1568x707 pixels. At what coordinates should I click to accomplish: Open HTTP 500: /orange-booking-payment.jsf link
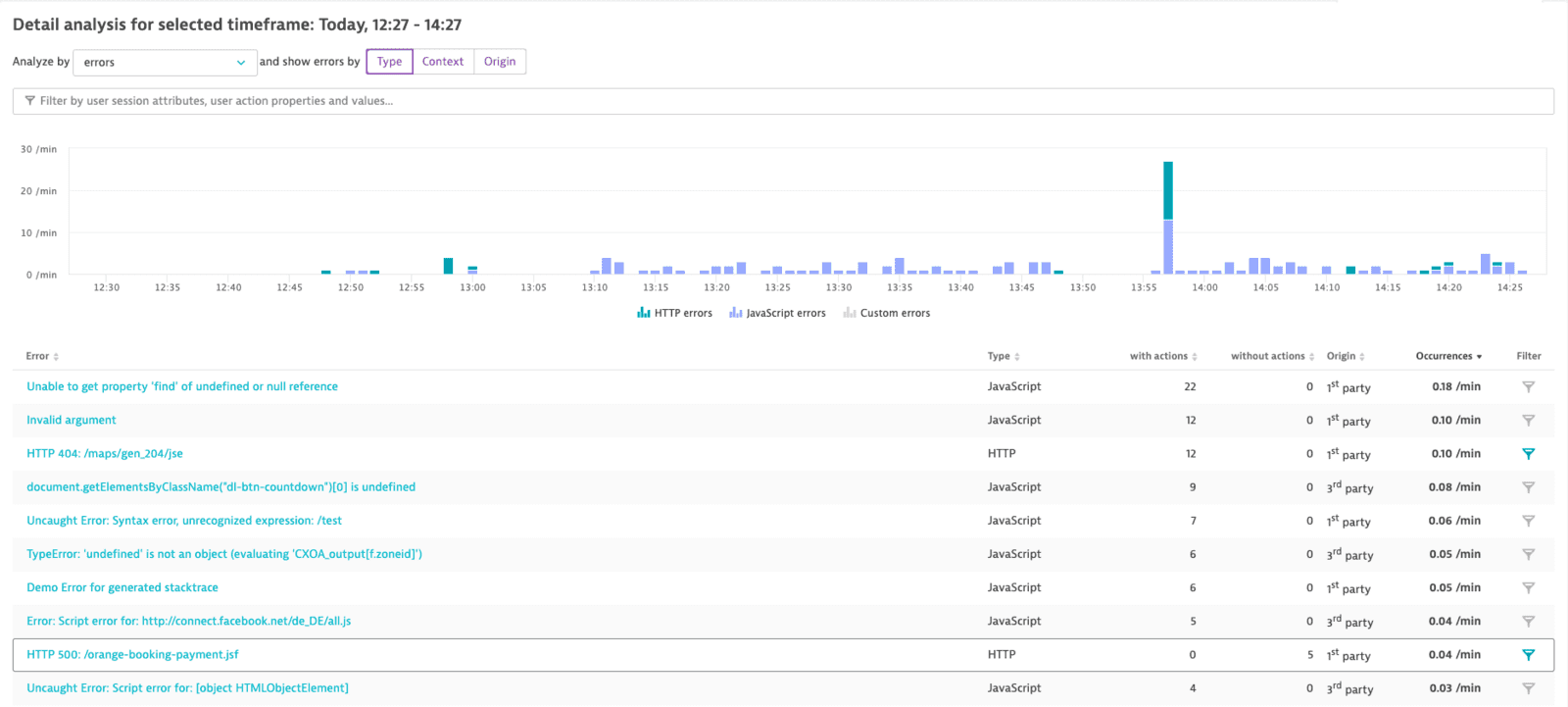pos(132,654)
